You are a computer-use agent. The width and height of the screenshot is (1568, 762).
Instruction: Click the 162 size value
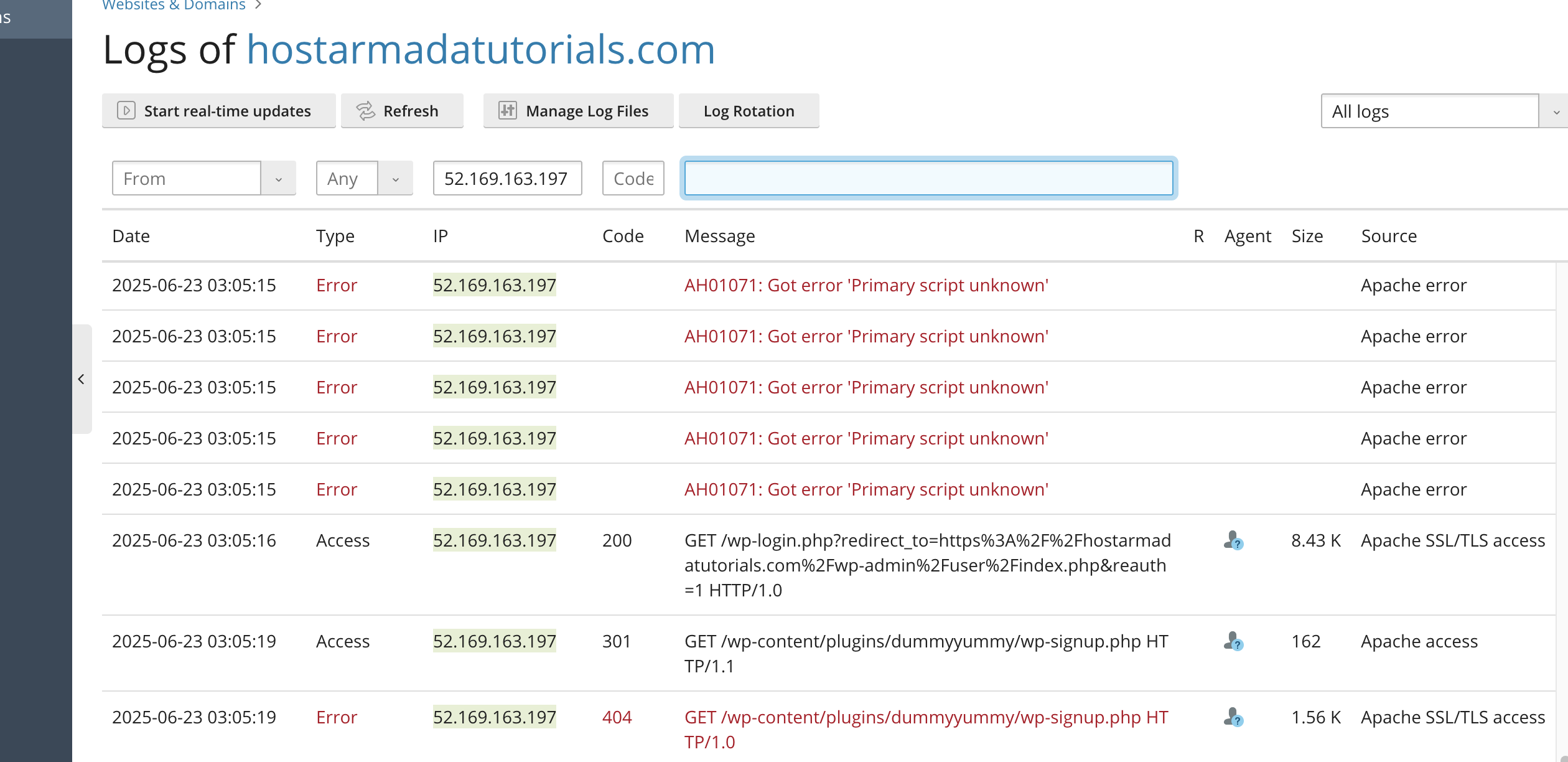pos(1306,641)
